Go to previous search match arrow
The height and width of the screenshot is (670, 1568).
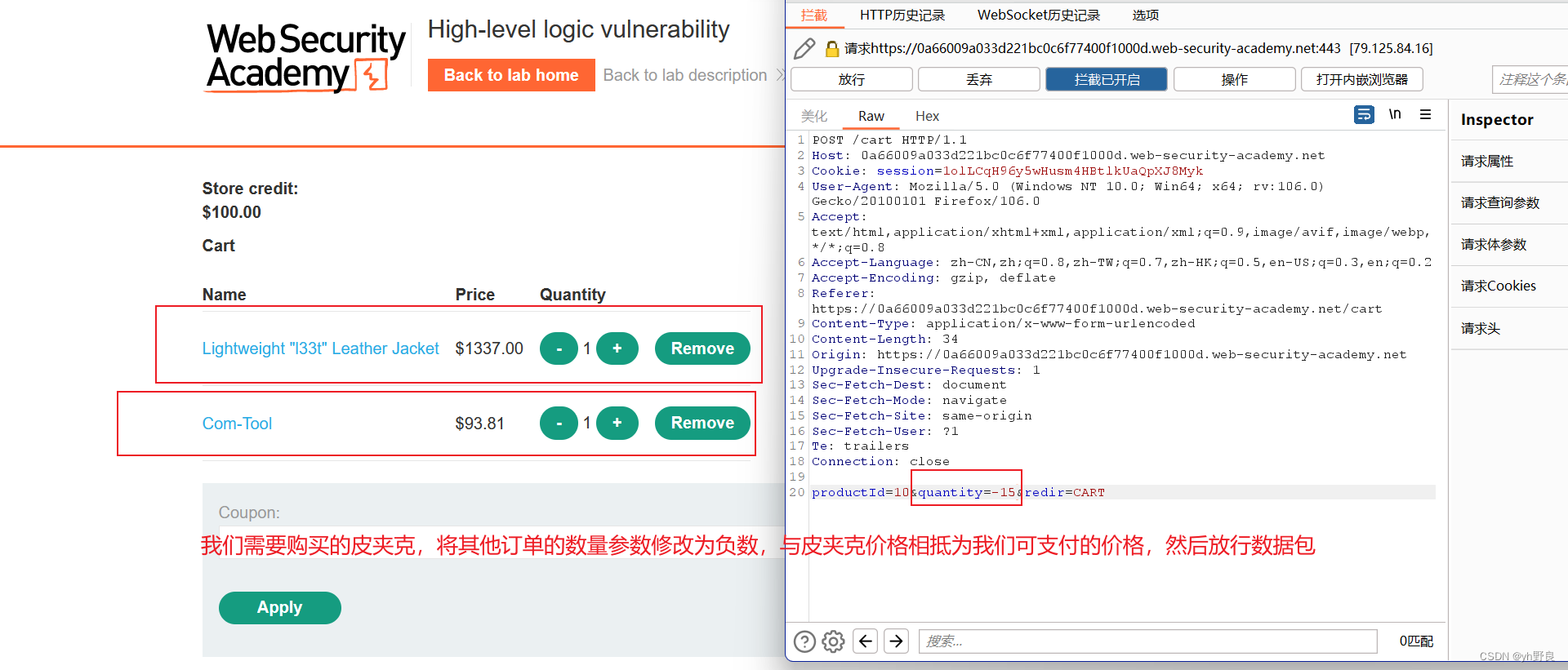pyautogui.click(x=866, y=641)
